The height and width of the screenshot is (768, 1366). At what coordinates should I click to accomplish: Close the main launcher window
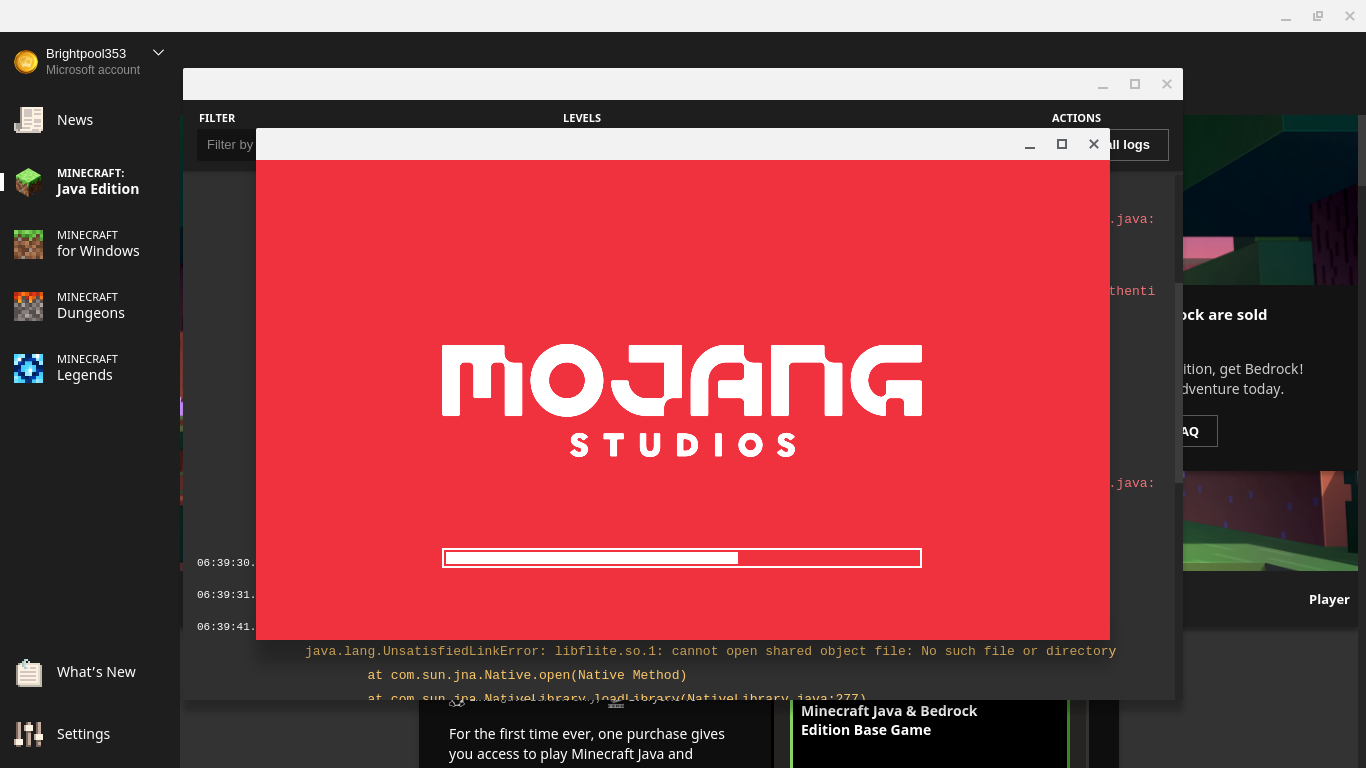tap(1350, 16)
